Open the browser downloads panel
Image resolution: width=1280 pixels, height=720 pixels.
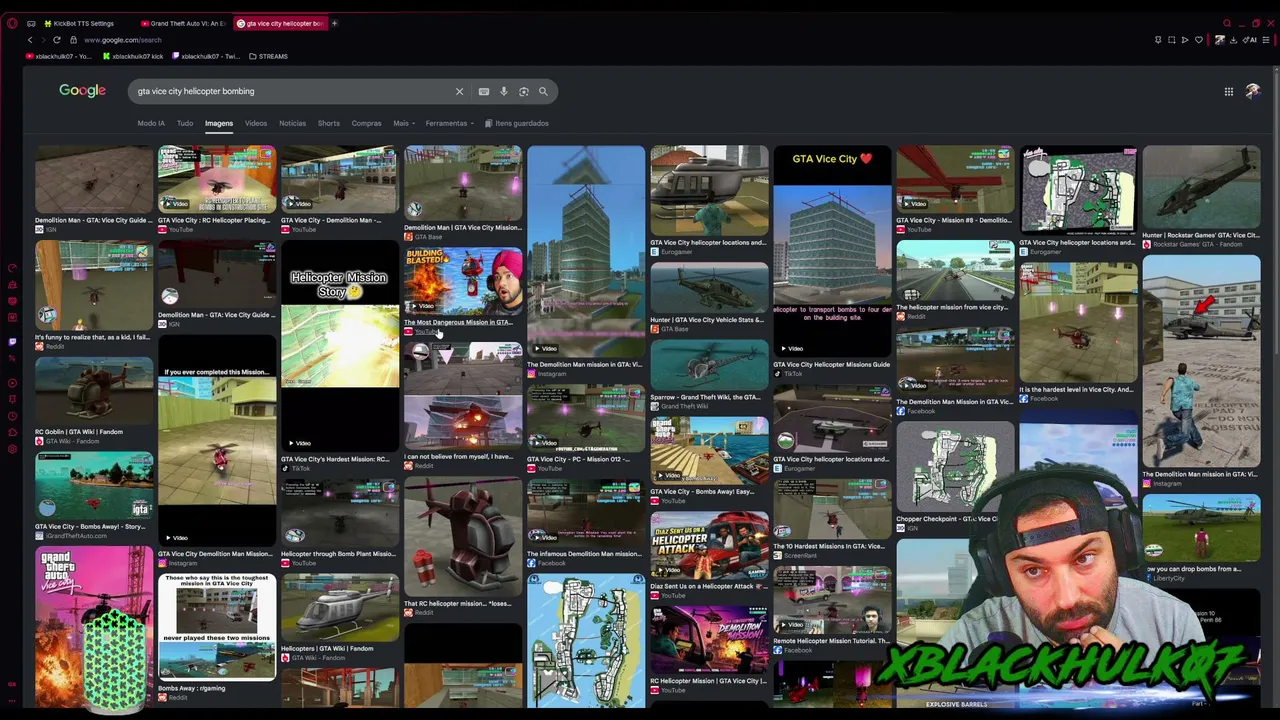coord(1233,40)
